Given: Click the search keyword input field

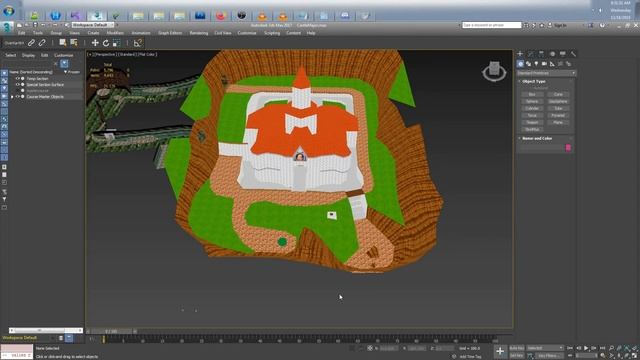Looking at the screenshot, I should 491,25.
